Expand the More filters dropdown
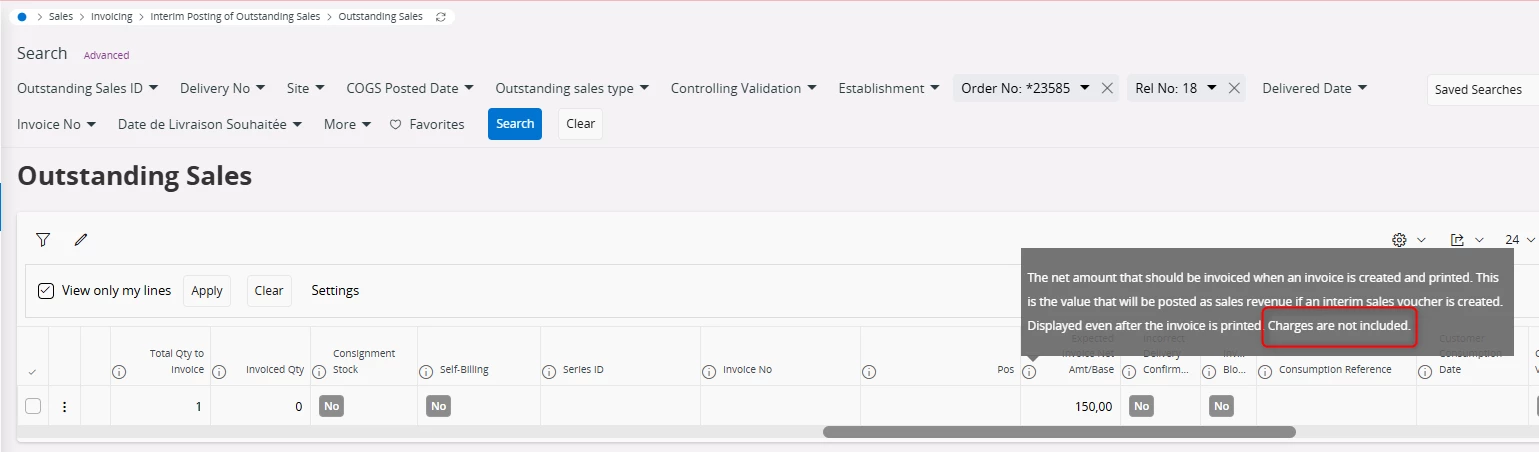Image resolution: width=1539 pixels, height=452 pixels. (347, 124)
